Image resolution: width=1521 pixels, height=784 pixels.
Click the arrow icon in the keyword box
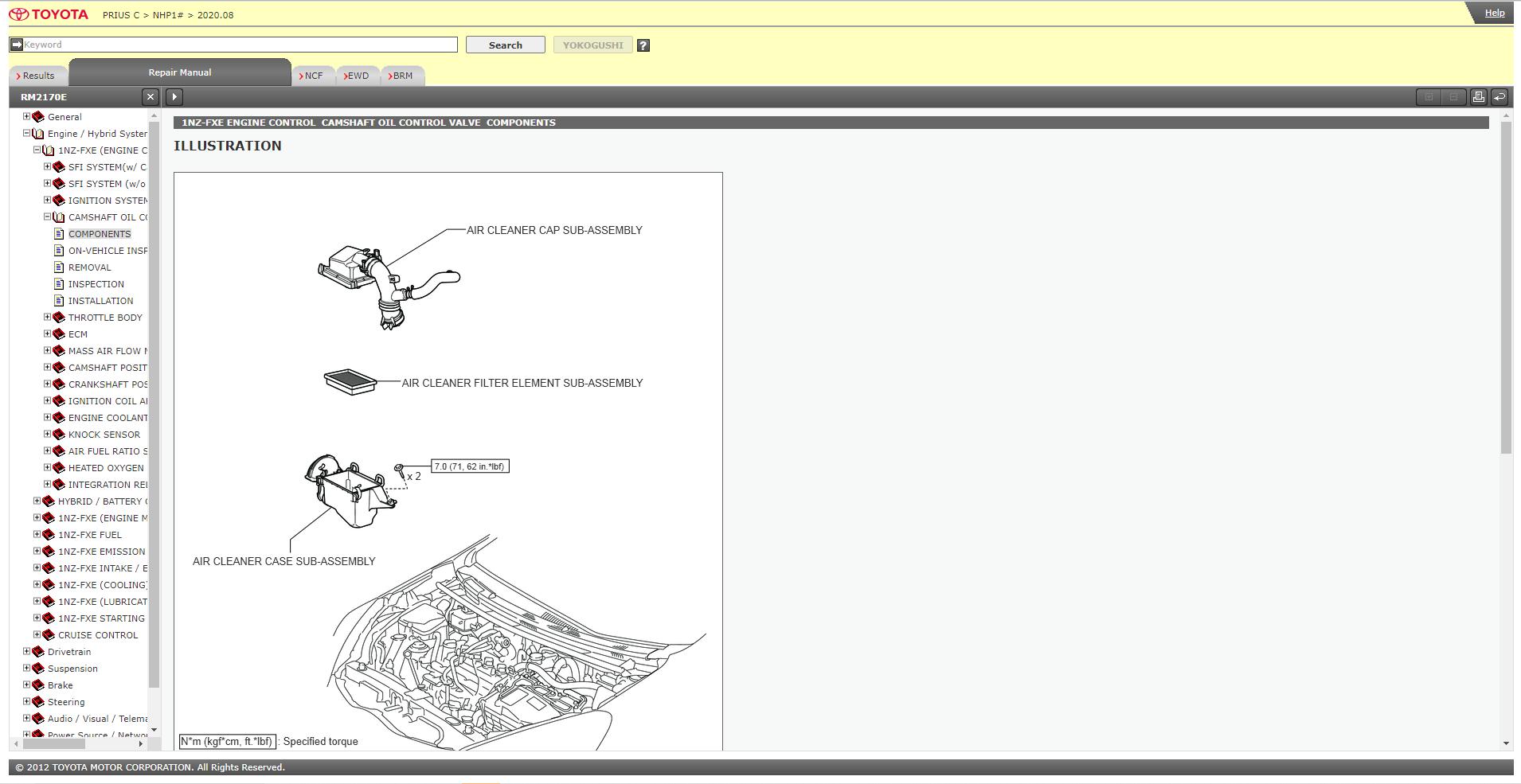(16, 45)
